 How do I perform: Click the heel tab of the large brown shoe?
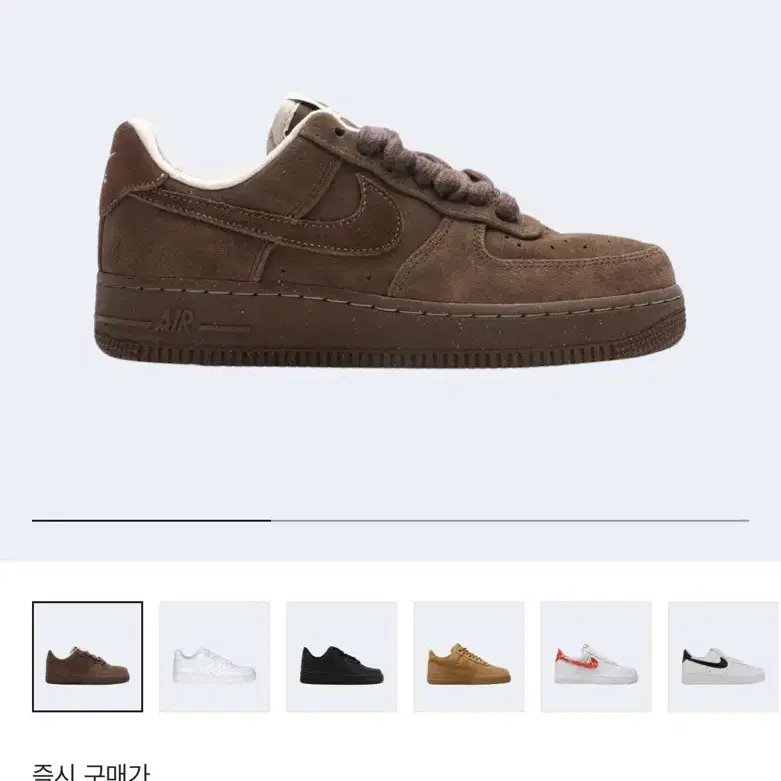(x=127, y=164)
